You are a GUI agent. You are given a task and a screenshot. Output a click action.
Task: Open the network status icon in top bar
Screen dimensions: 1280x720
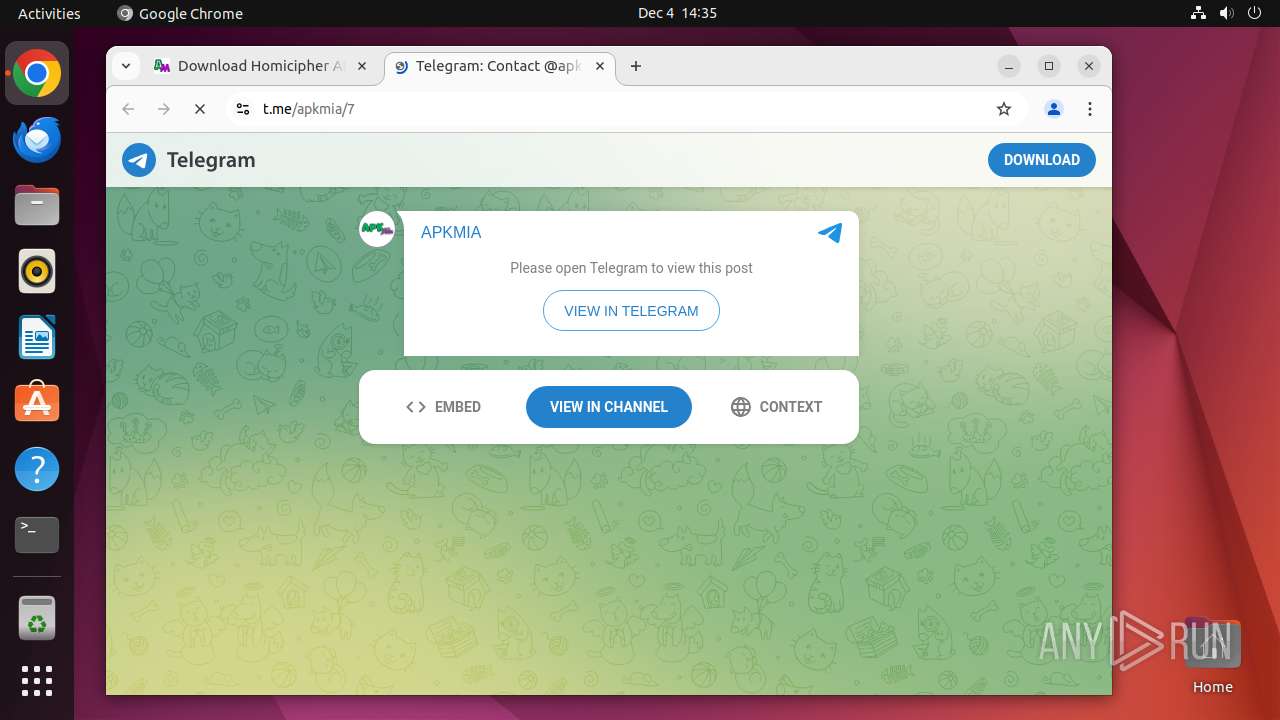(1199, 13)
